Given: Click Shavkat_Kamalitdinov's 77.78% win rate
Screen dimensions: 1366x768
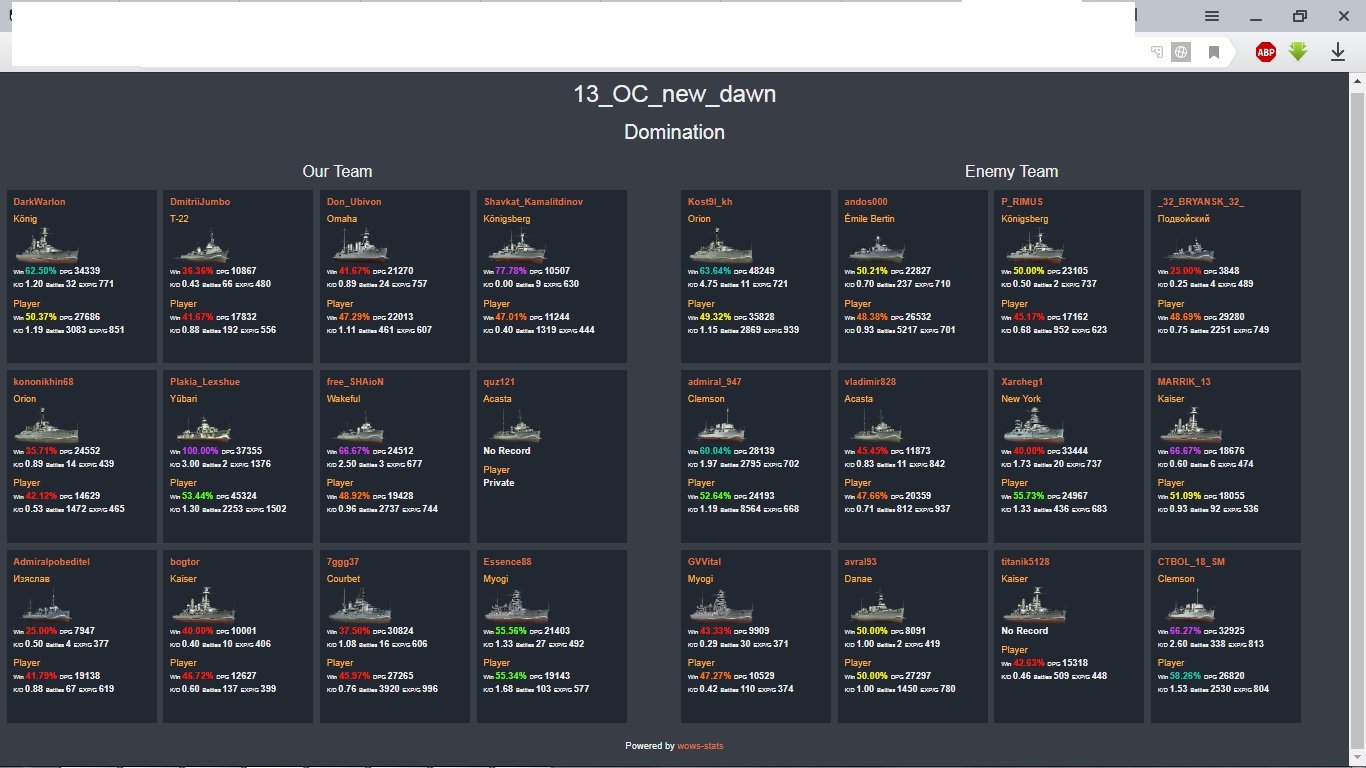Looking at the screenshot, I should point(513,271).
